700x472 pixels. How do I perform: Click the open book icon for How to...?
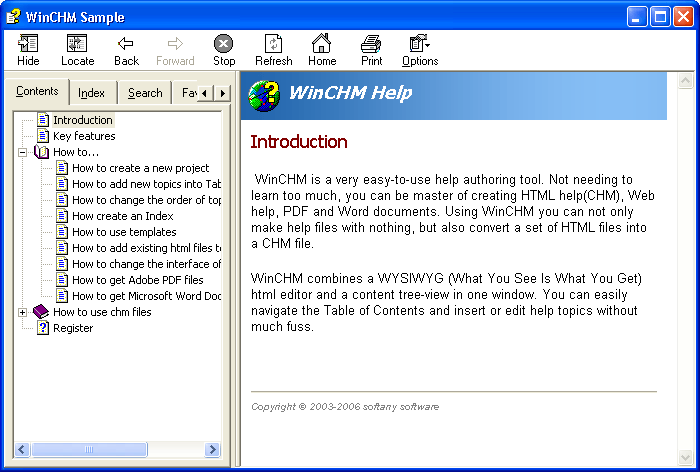[41, 152]
